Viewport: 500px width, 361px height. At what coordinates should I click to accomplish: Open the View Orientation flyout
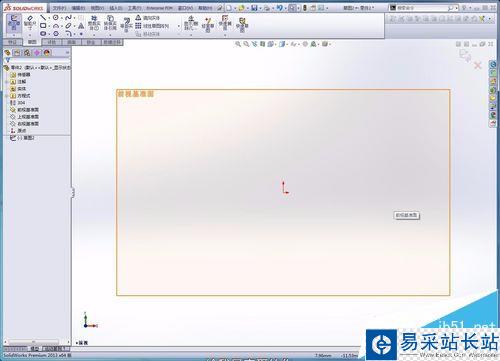click(x=270, y=44)
